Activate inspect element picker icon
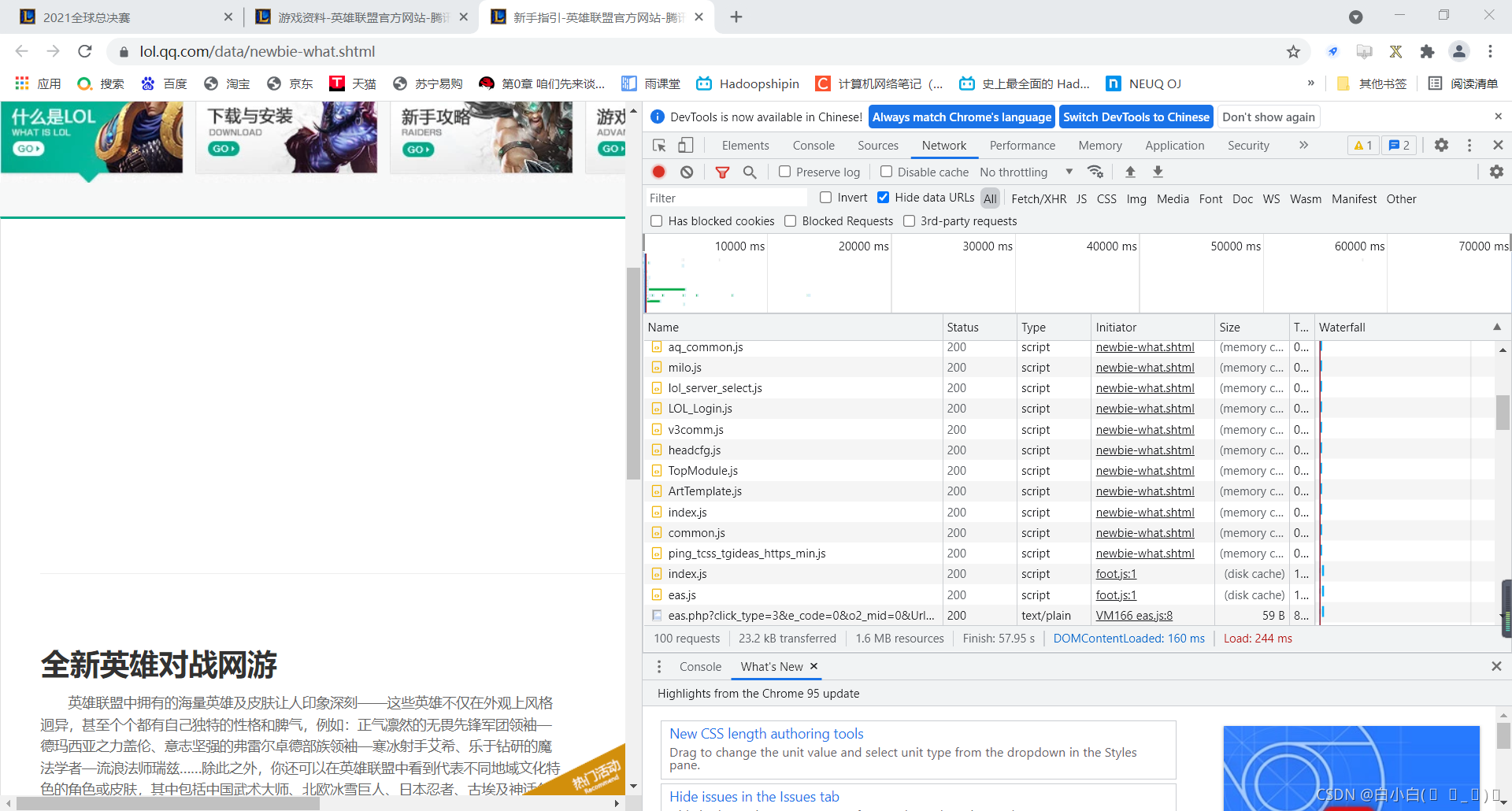1512x811 pixels. click(x=659, y=145)
